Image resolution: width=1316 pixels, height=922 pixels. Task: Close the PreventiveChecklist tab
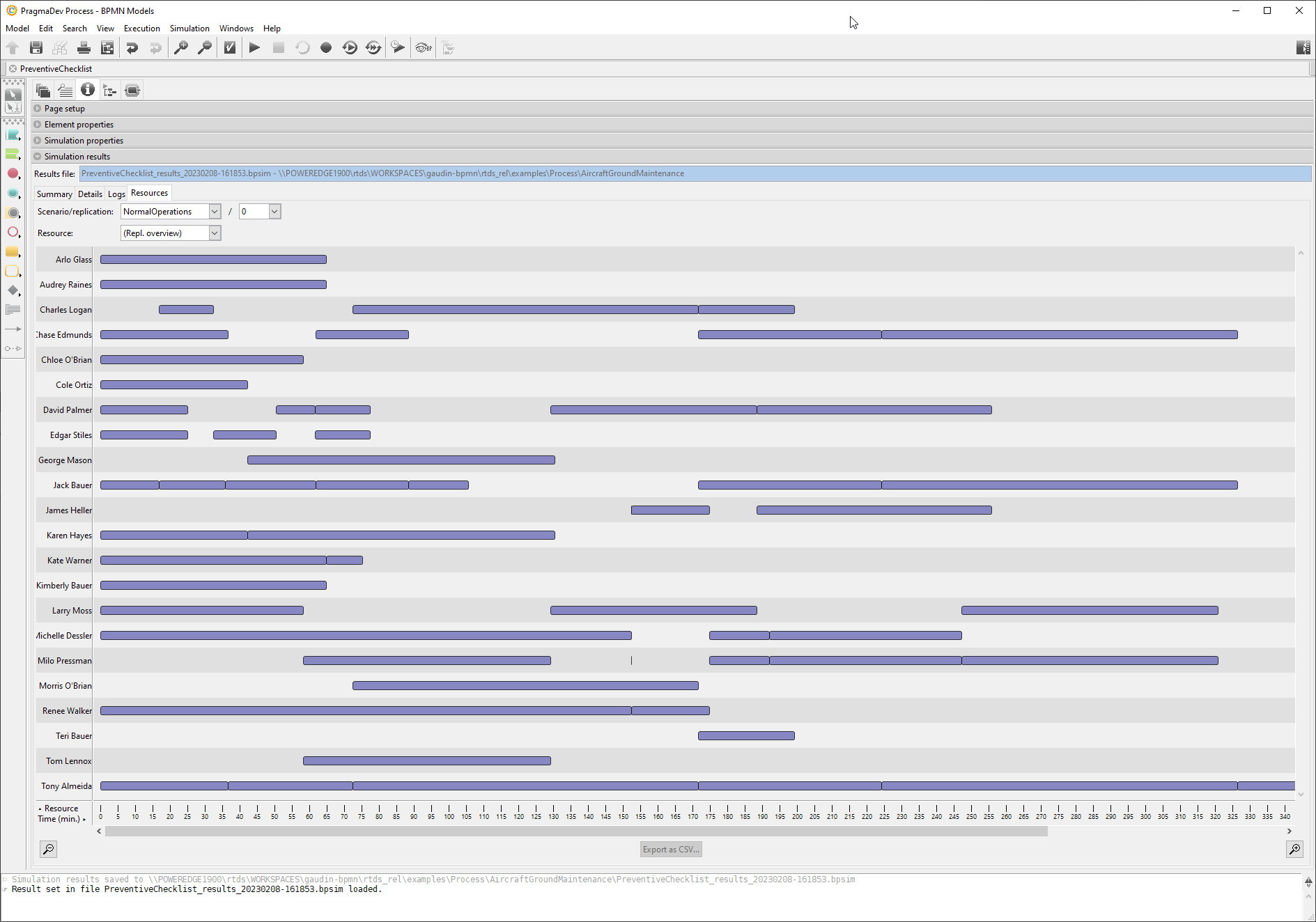(x=13, y=69)
